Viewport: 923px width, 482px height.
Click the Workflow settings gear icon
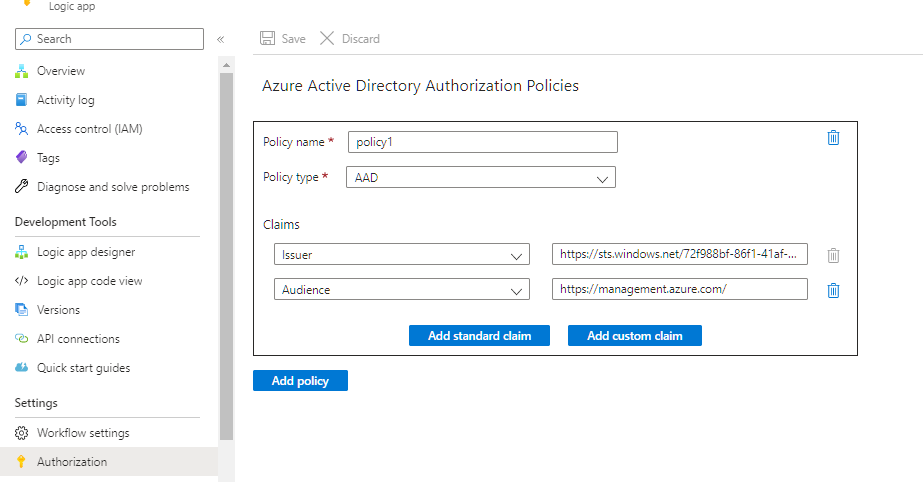(21, 433)
